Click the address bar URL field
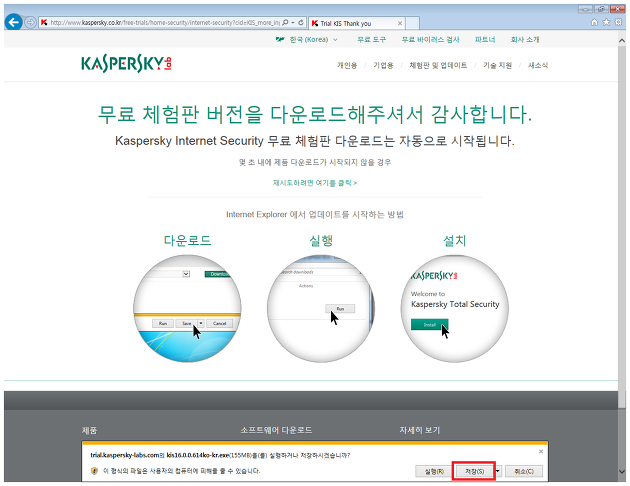 click(x=164, y=22)
